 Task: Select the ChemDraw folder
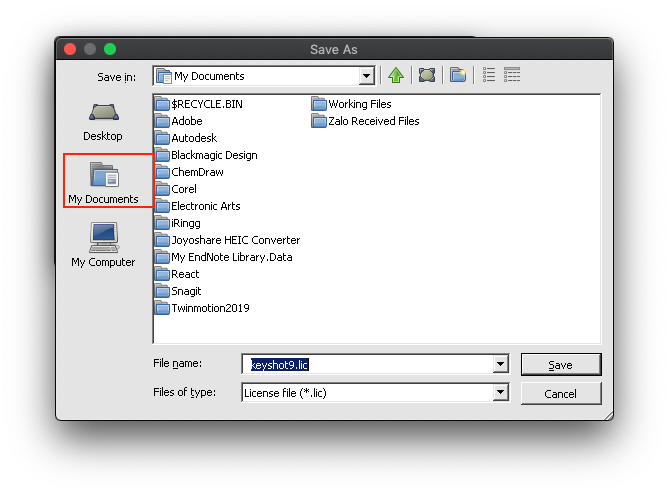coord(197,172)
